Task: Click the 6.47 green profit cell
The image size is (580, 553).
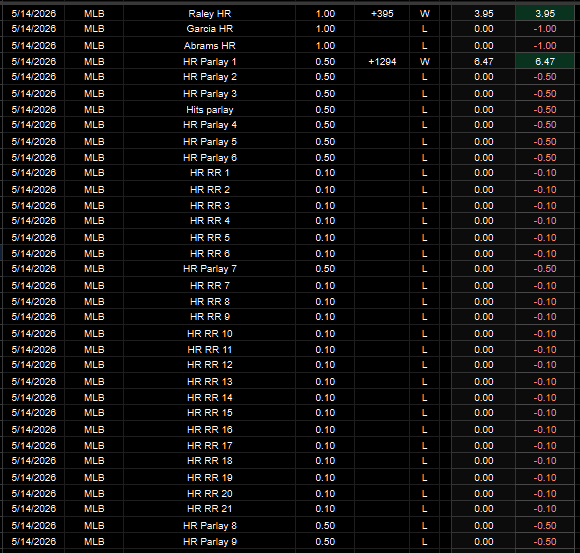Action: tap(545, 61)
